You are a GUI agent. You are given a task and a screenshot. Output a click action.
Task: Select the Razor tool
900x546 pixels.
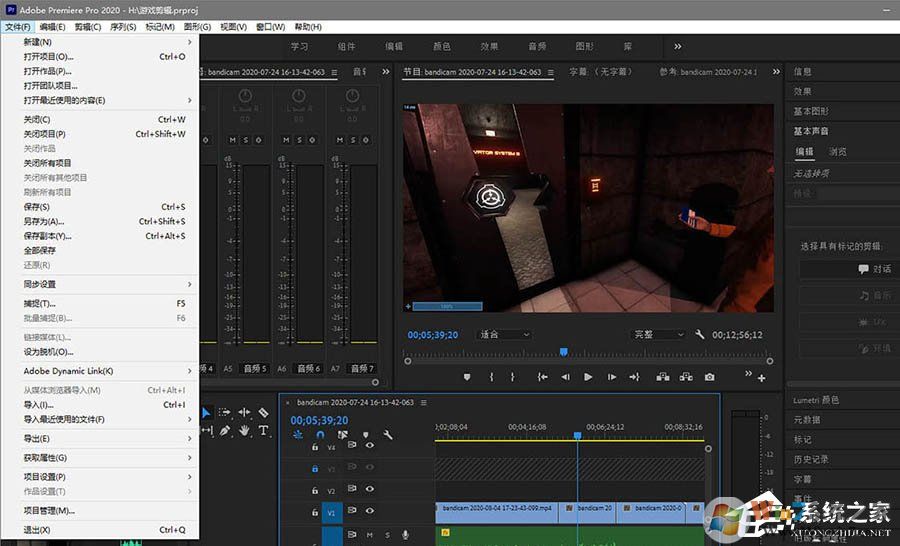click(x=263, y=412)
